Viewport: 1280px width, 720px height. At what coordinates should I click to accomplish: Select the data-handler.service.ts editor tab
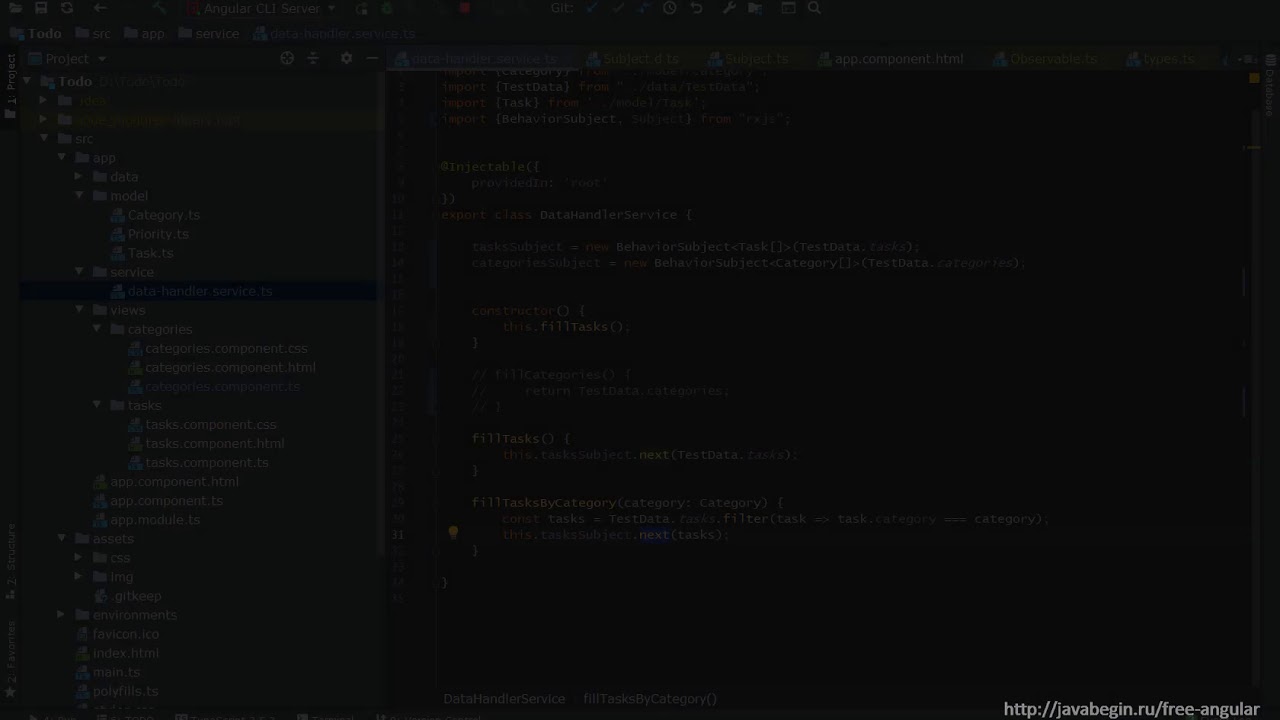[x=484, y=59]
